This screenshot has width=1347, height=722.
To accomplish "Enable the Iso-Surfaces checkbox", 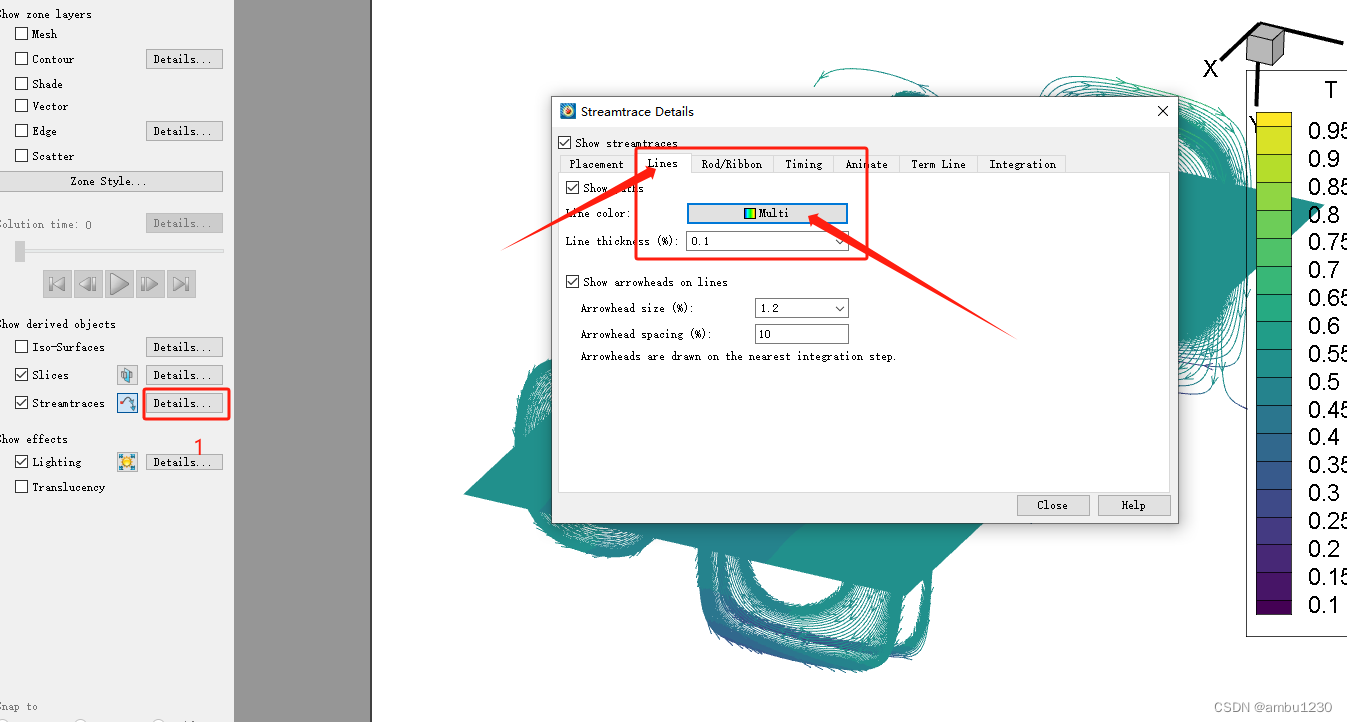I will 22,346.
